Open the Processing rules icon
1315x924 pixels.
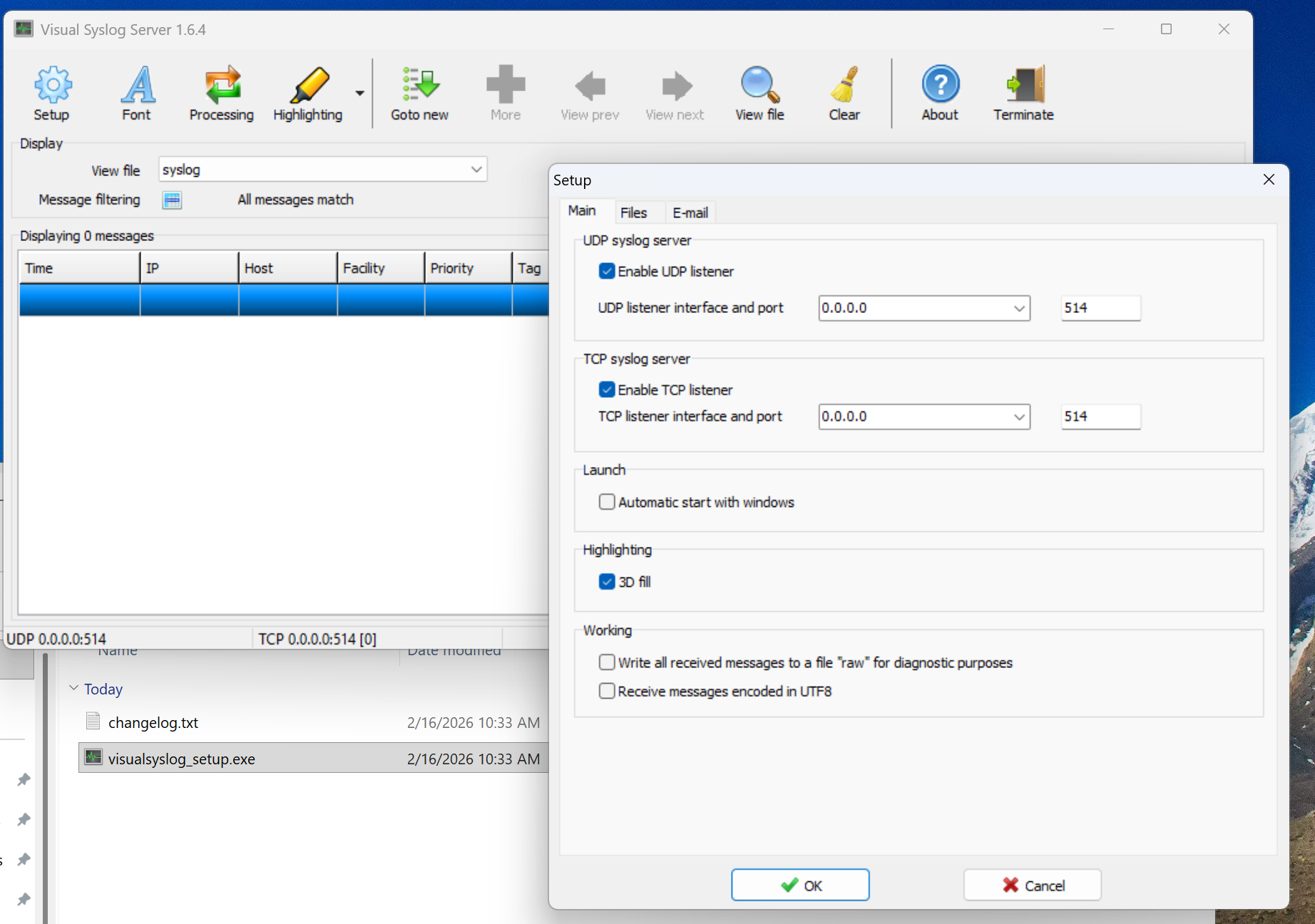click(x=222, y=93)
